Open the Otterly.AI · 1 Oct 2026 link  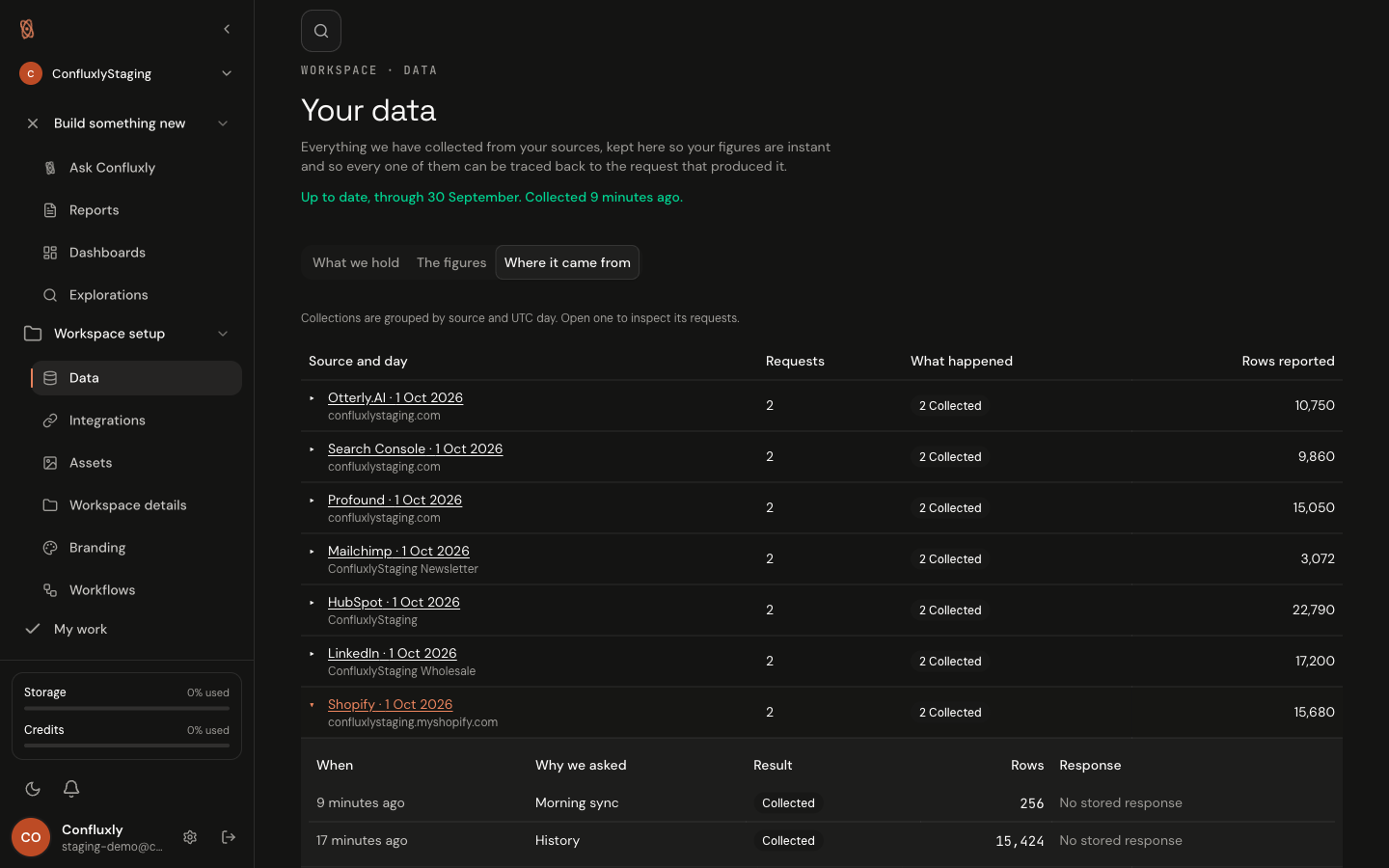tap(395, 397)
